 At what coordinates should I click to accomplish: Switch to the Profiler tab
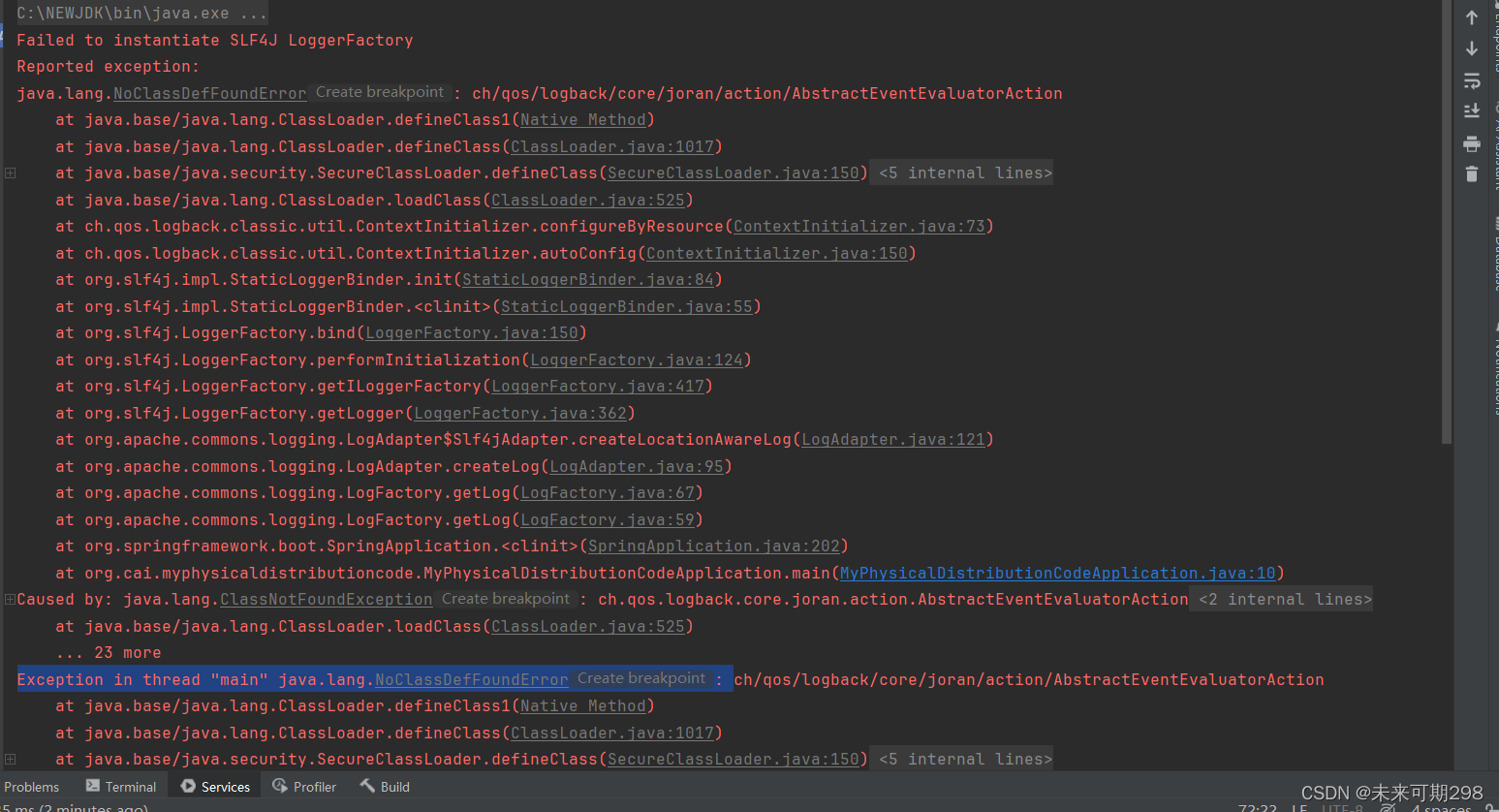coord(304,786)
